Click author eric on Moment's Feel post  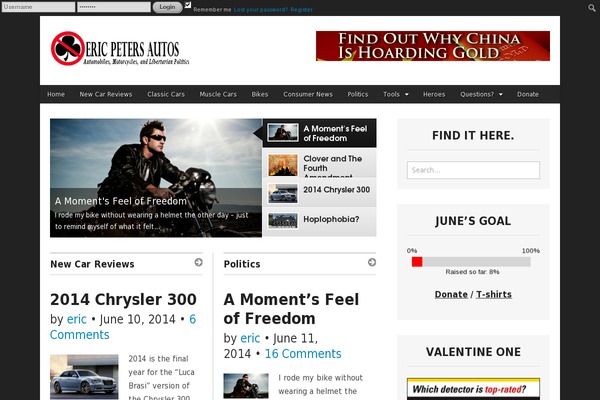(x=250, y=338)
